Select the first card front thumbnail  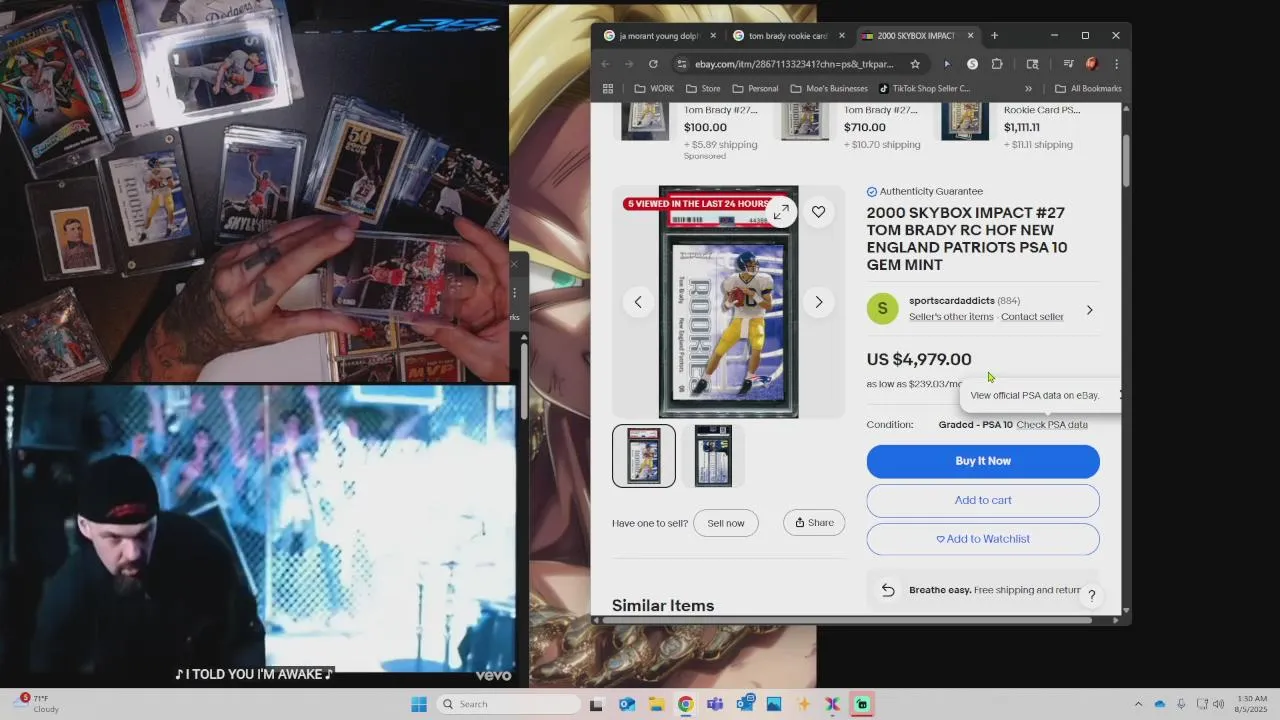(644, 456)
